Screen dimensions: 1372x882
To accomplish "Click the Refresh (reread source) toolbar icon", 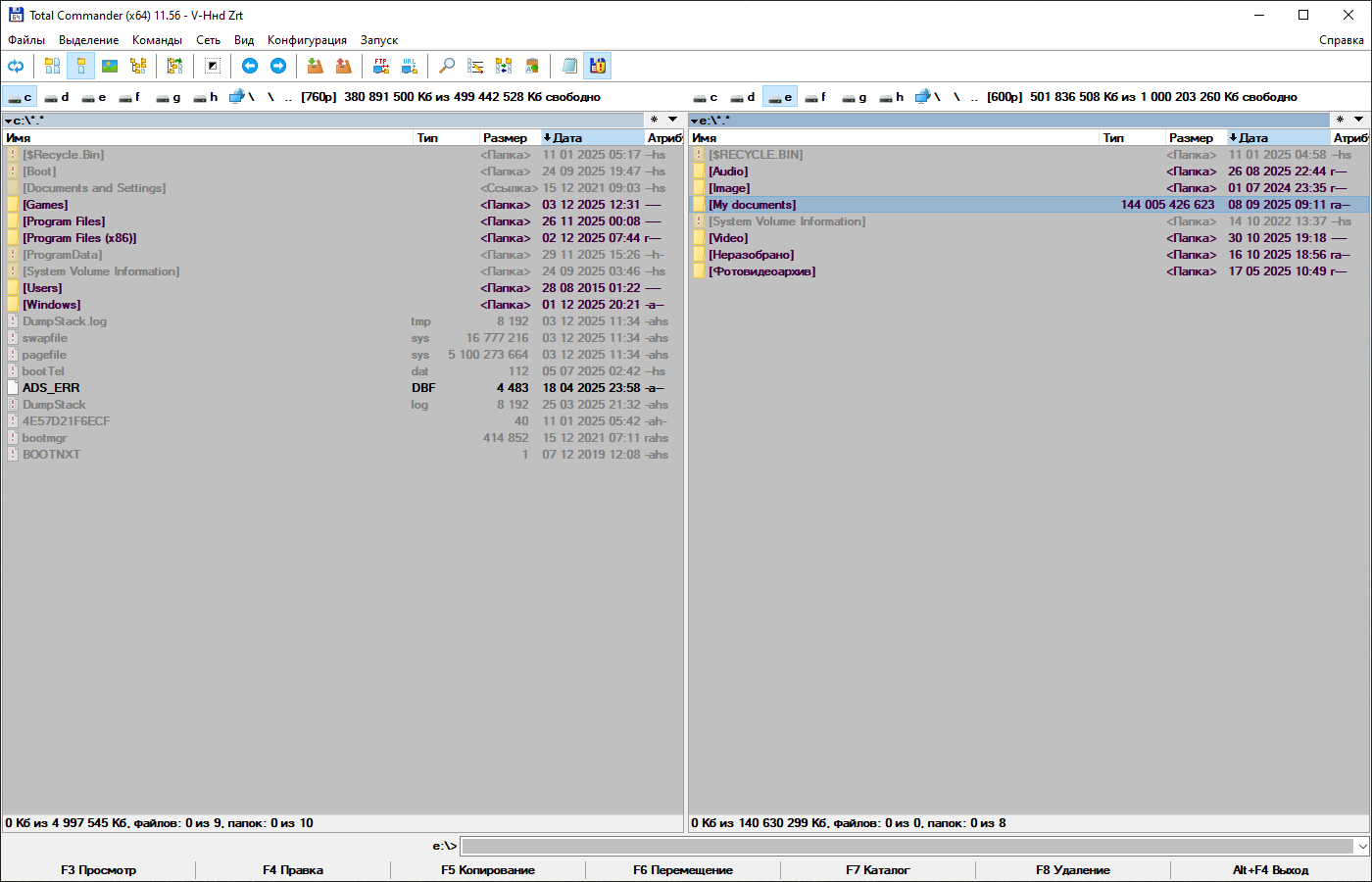I will coord(16,66).
